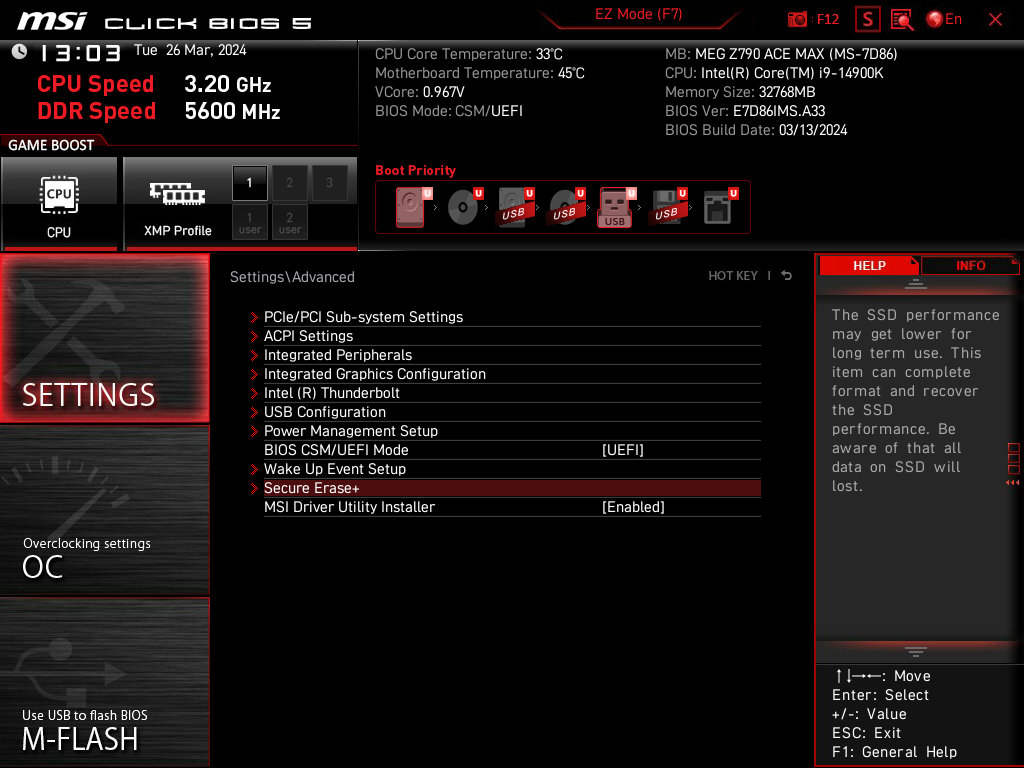Click side panel expand arrows on right edge

1013,483
